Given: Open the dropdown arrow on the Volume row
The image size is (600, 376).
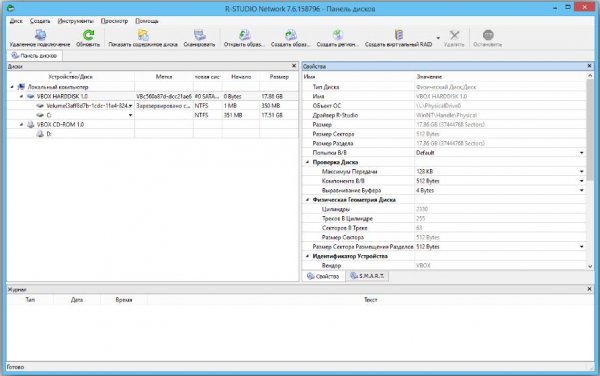Looking at the screenshot, I should (x=130, y=106).
